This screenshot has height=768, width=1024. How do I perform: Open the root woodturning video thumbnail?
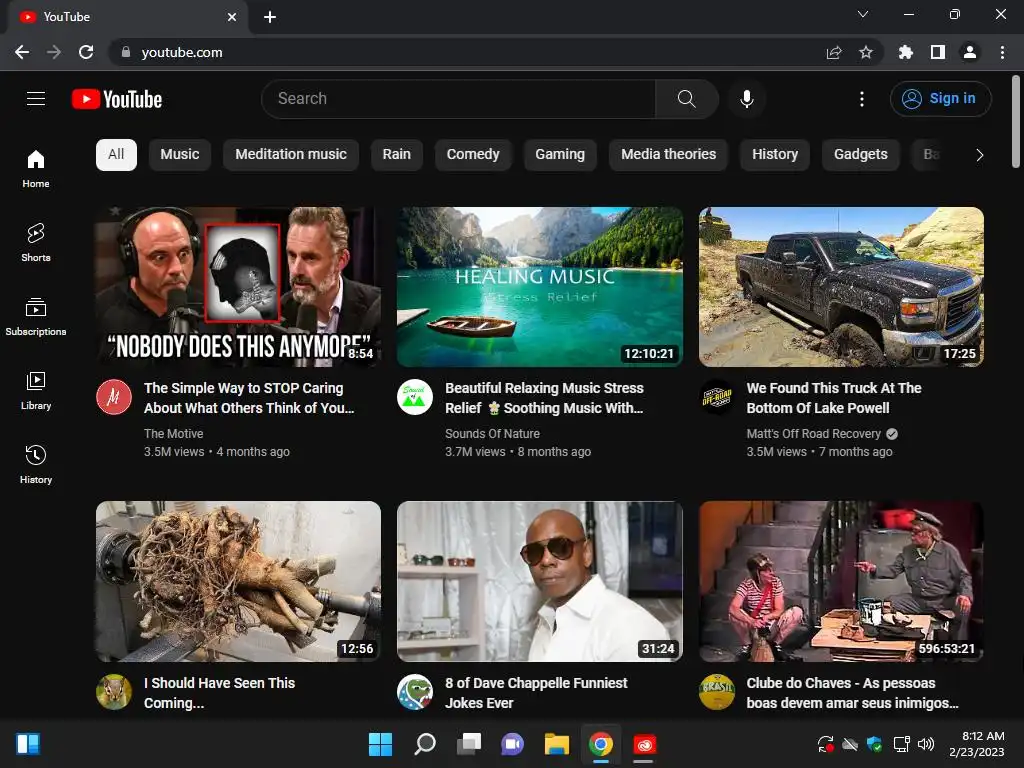[238, 581]
